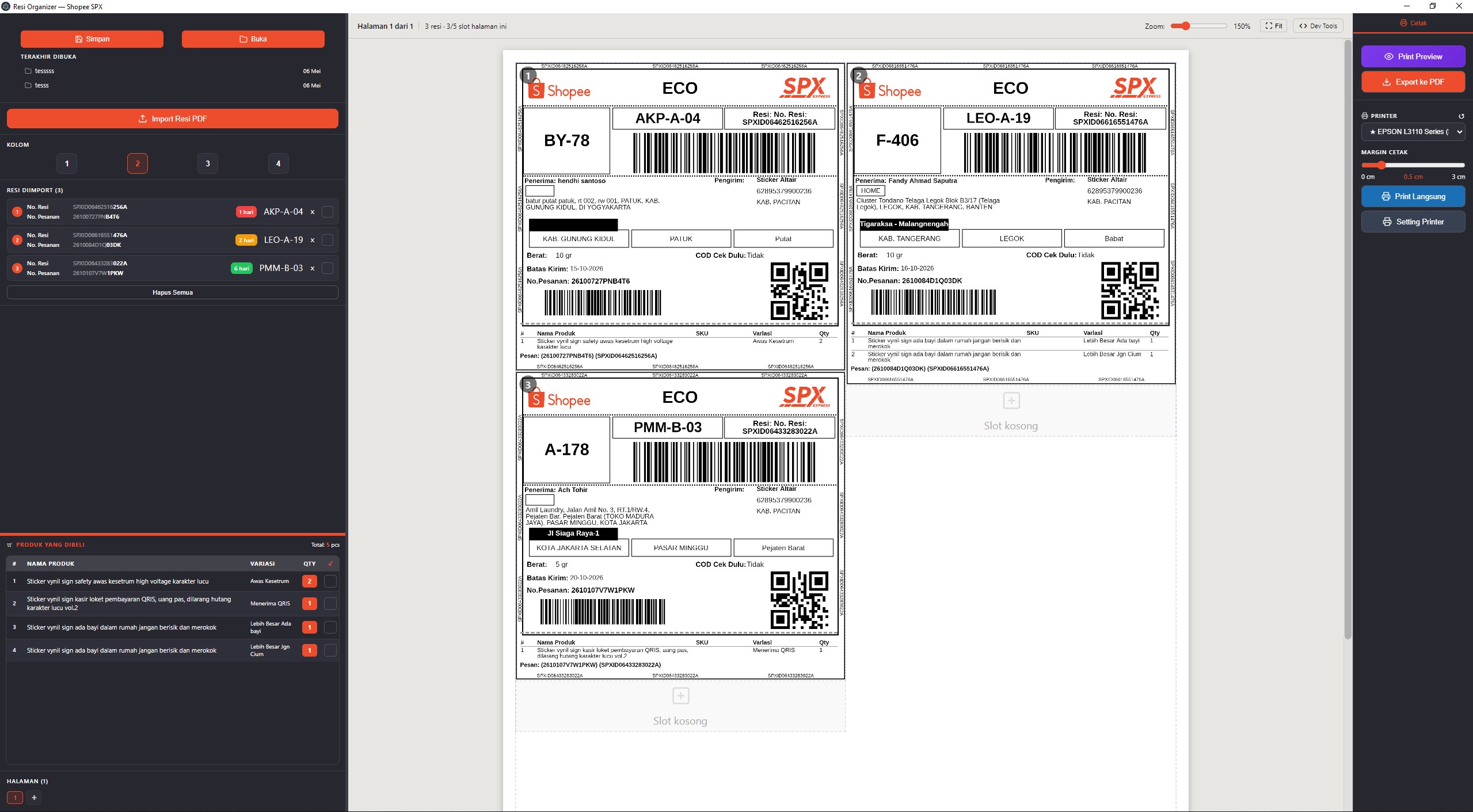1473x812 pixels.
Task: Open recent folder tesss
Action: (x=173, y=85)
